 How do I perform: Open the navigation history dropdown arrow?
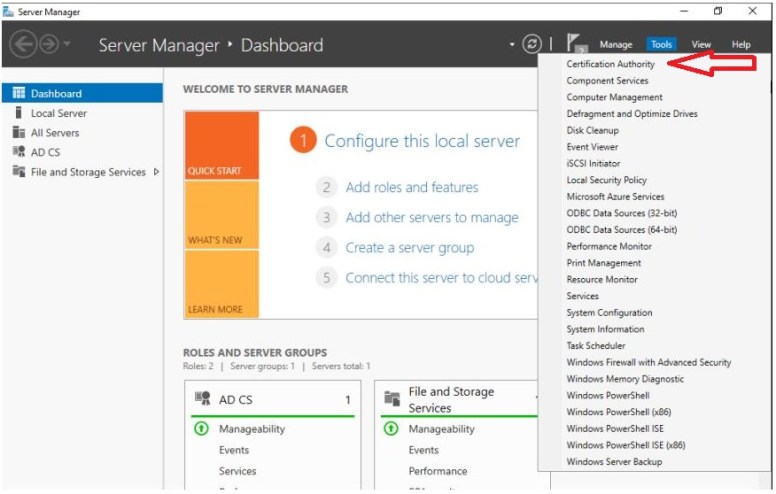click(x=67, y=45)
